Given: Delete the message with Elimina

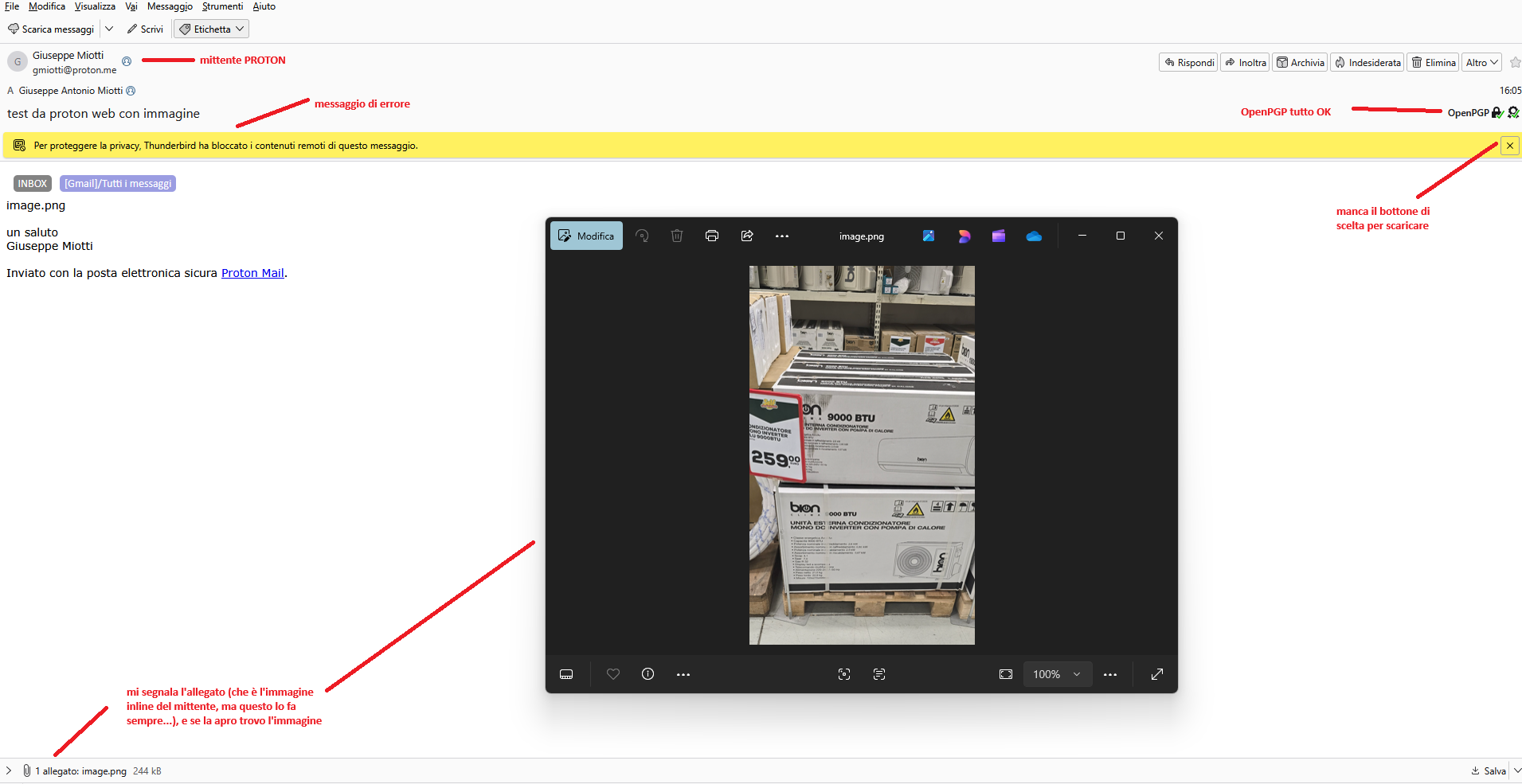Looking at the screenshot, I should pos(1433,63).
